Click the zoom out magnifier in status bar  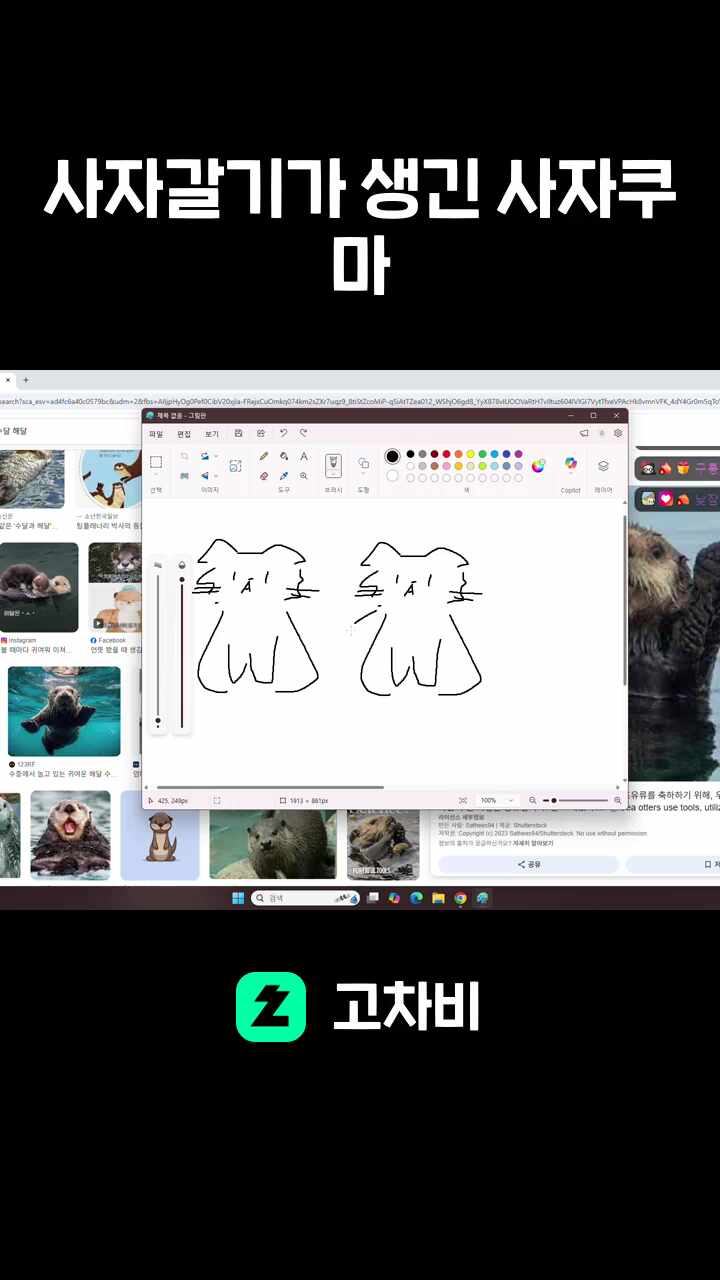(x=533, y=800)
